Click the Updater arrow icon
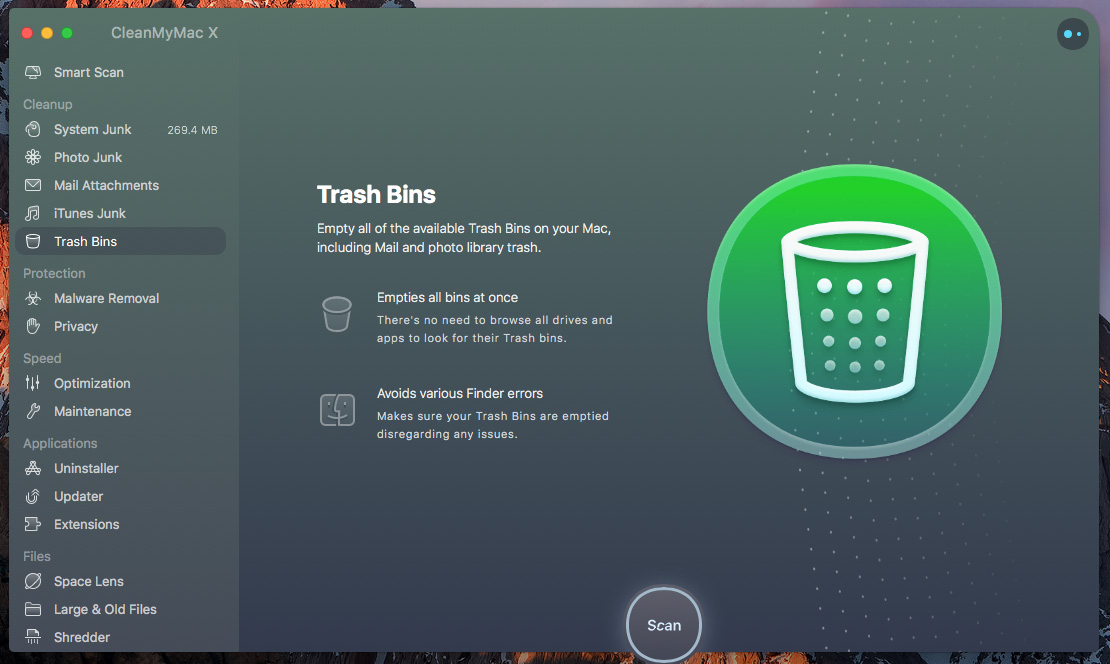This screenshot has height=664, width=1110. 33,496
